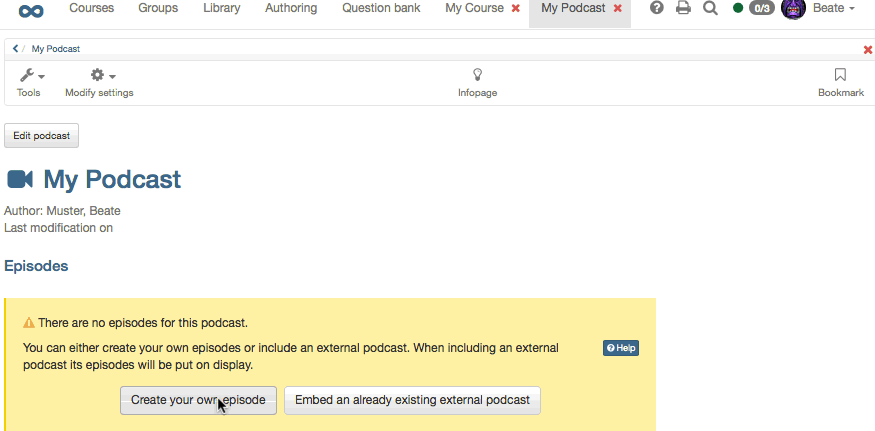Click the print icon in top bar
Image resolution: width=875 pixels, height=431 pixels.
(683, 9)
